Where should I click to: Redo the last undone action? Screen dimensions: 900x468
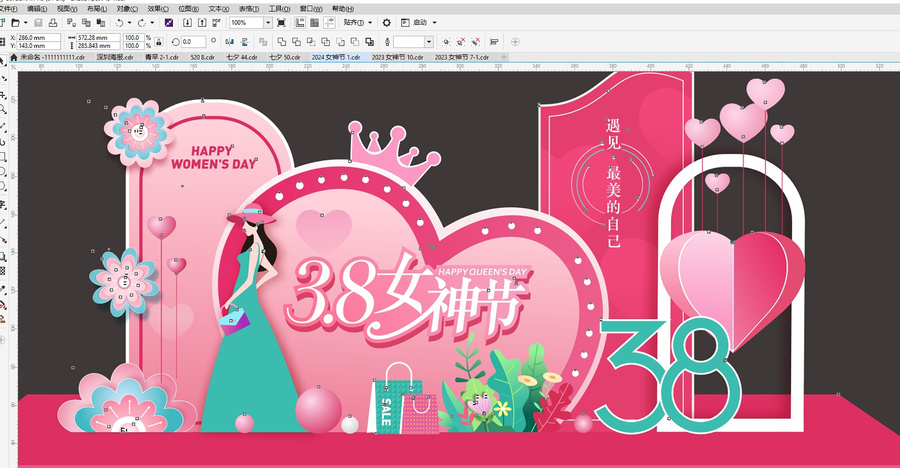click(x=142, y=22)
